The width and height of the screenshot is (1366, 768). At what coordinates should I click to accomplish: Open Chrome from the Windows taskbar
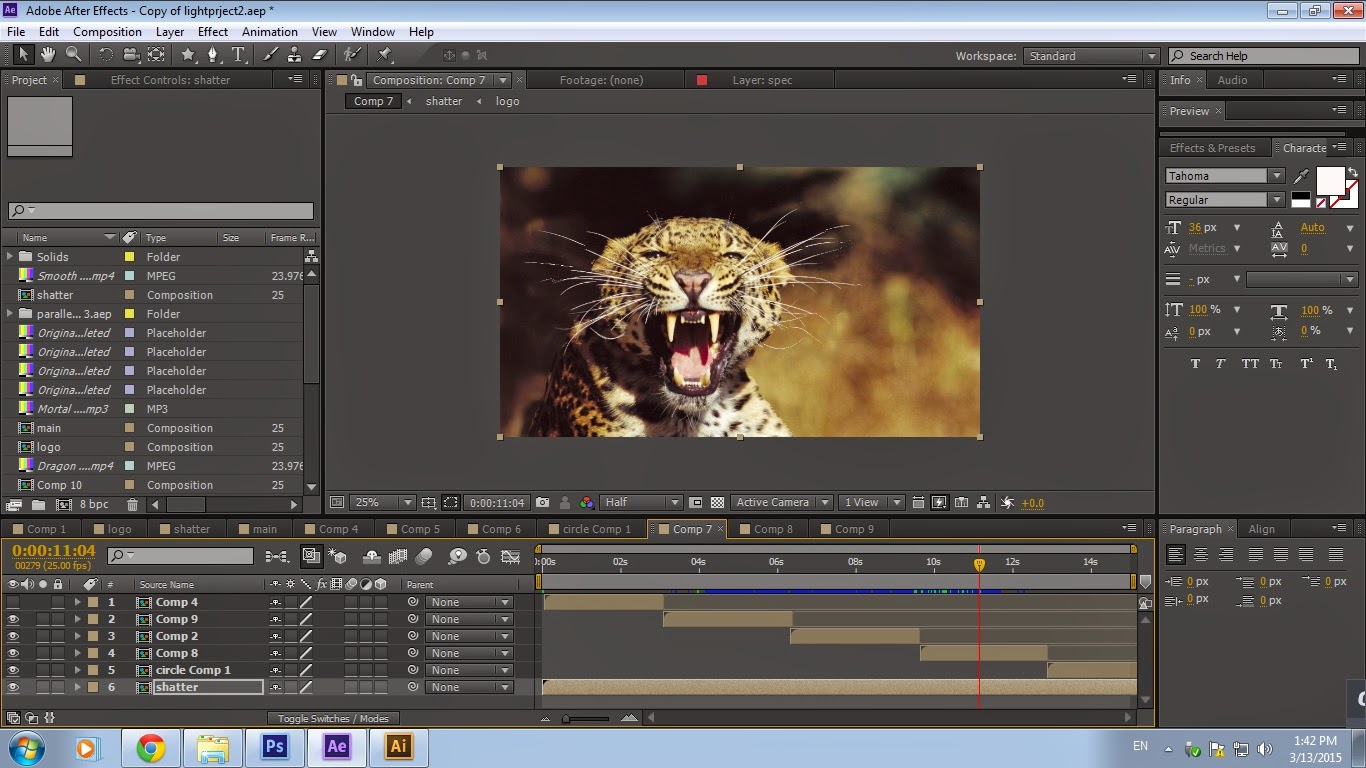point(151,747)
